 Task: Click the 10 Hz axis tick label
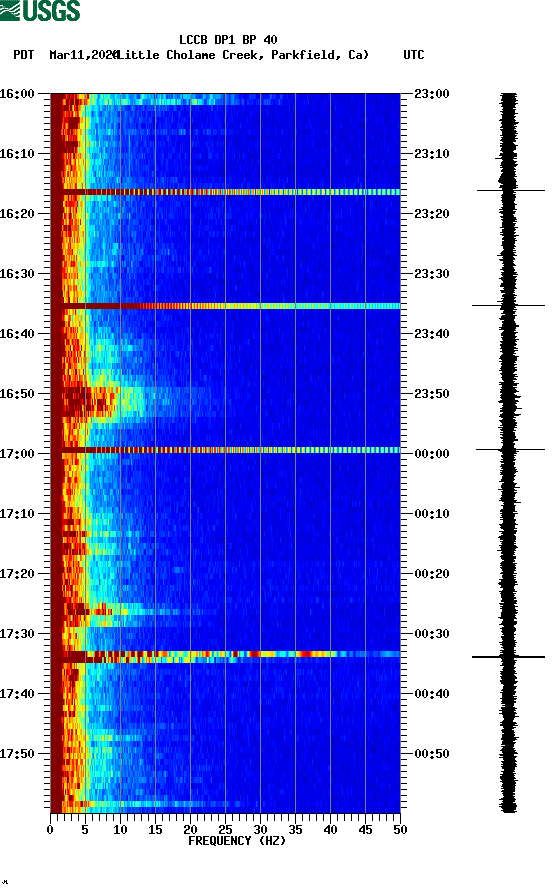(120, 830)
